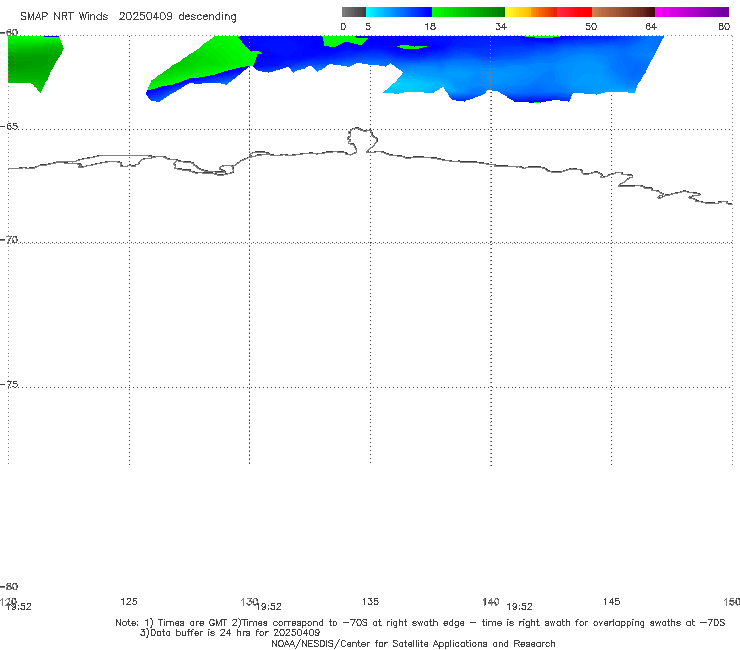
Task: Click the color bar label '50'
Action: point(591,27)
